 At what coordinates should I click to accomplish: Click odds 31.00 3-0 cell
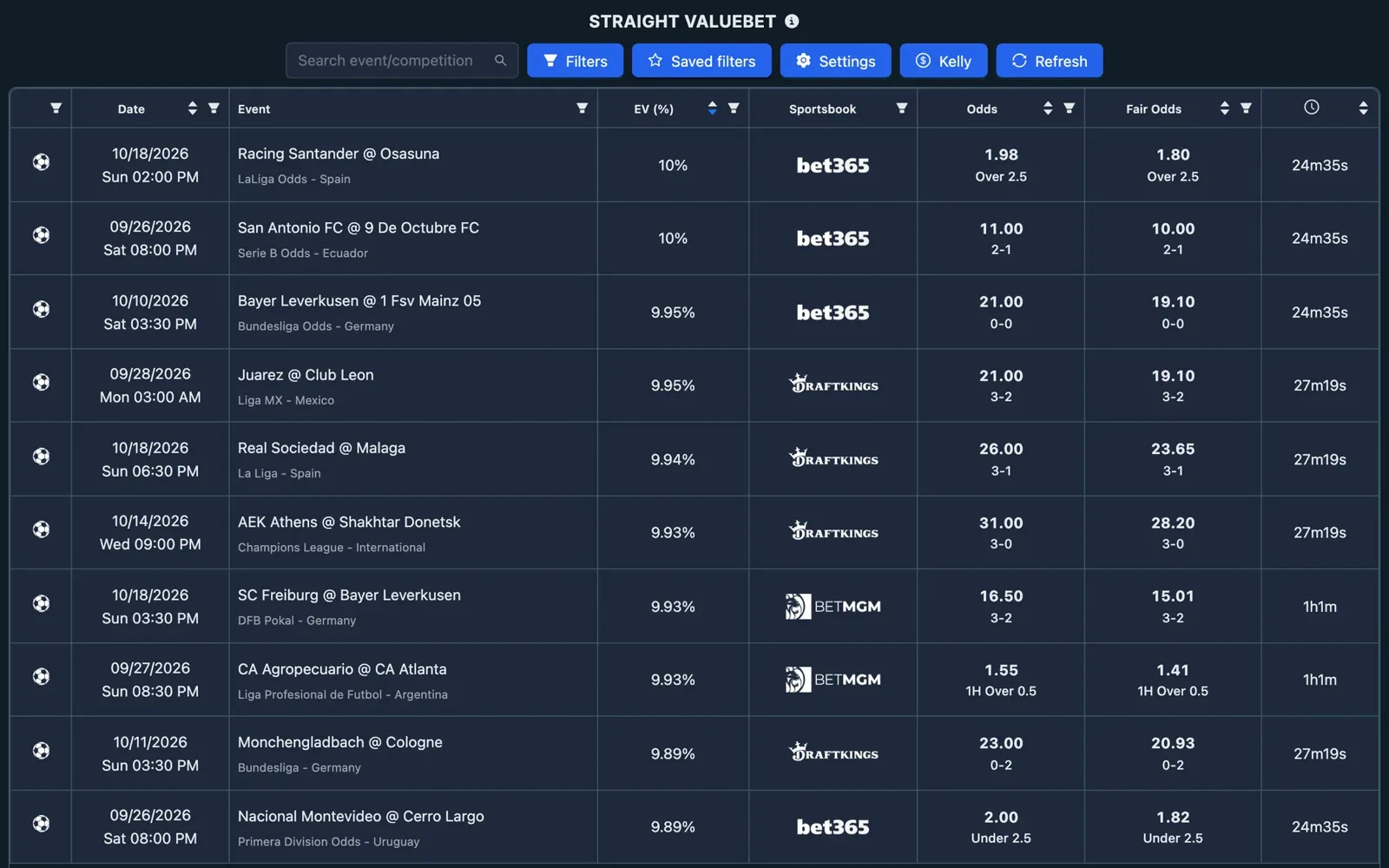click(1001, 532)
